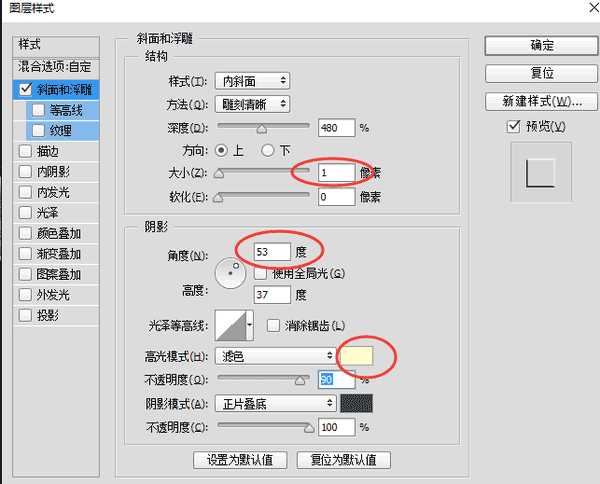Click the 新建样式(W)... button

point(541,101)
